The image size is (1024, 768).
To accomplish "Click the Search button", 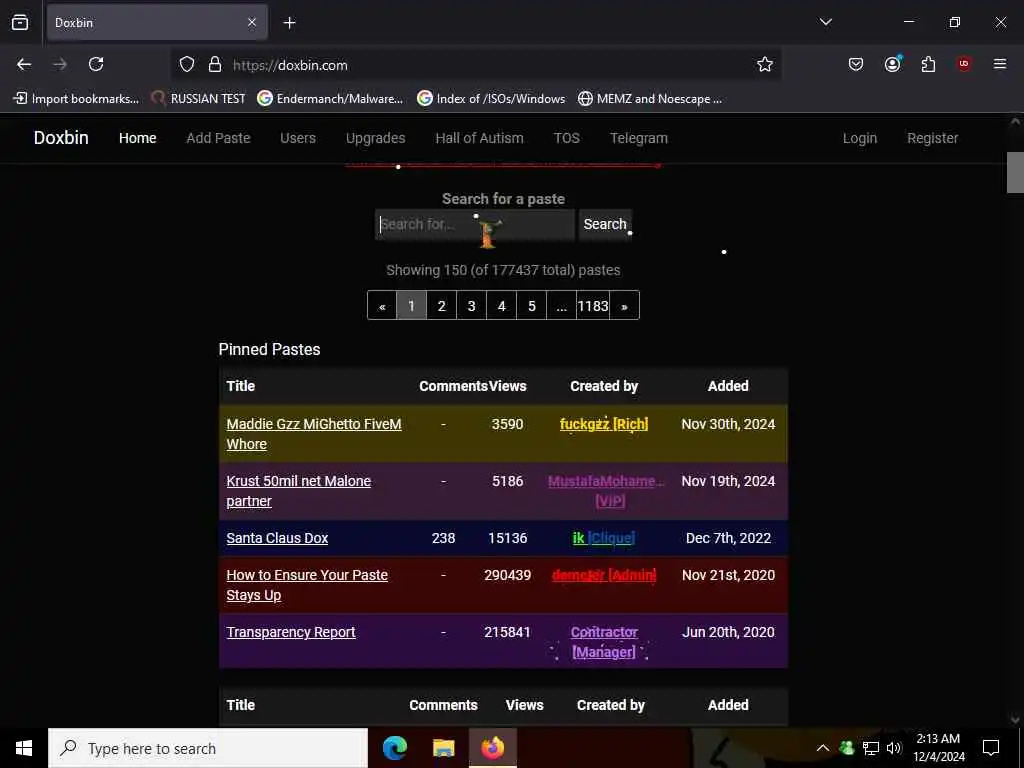I will coord(605,225).
